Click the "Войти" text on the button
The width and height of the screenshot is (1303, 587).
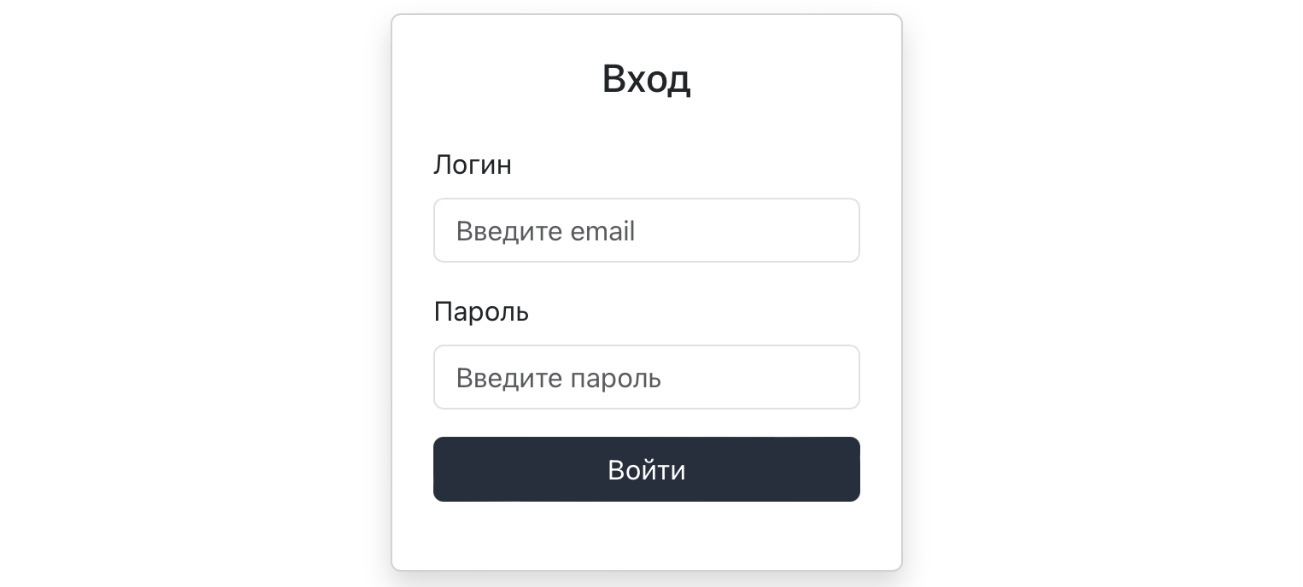tap(646, 470)
